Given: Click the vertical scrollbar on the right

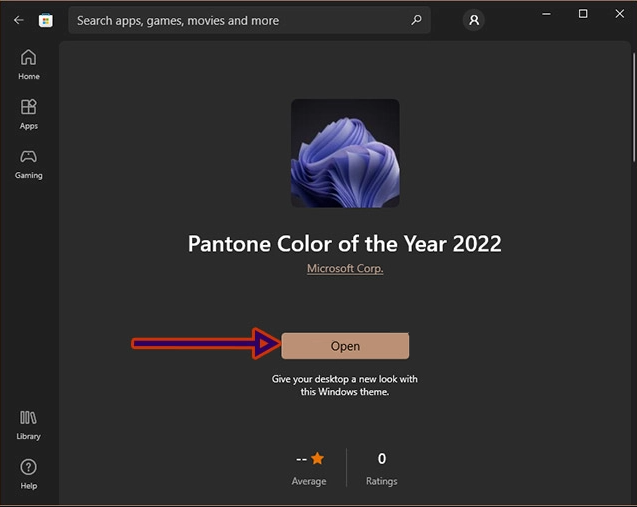Looking at the screenshot, I should 634,108.
